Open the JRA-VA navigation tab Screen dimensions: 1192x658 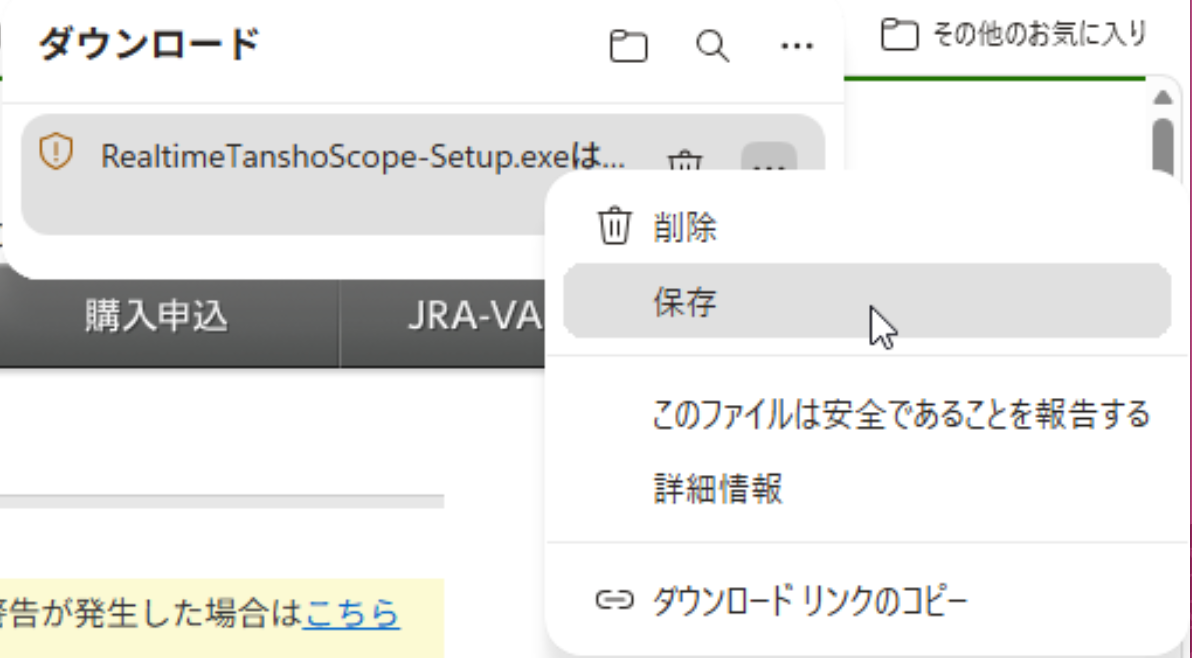442,315
